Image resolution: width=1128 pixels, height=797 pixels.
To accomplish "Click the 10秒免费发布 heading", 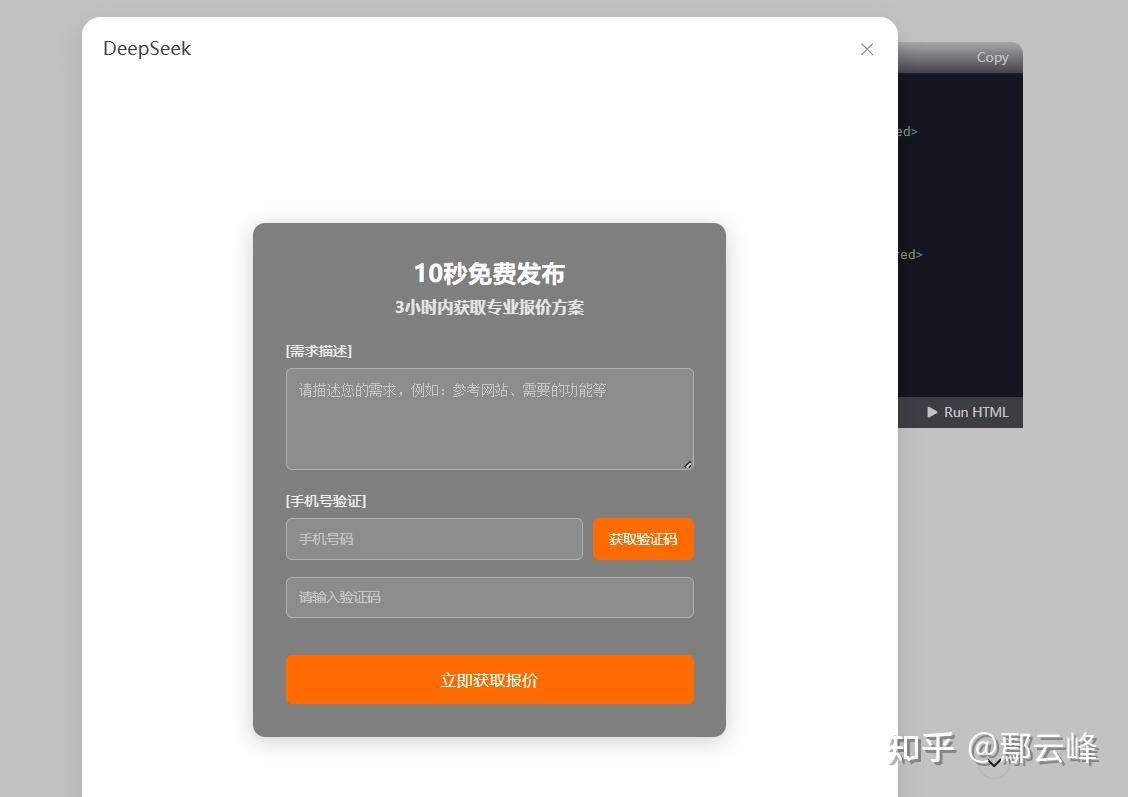I will [x=489, y=273].
